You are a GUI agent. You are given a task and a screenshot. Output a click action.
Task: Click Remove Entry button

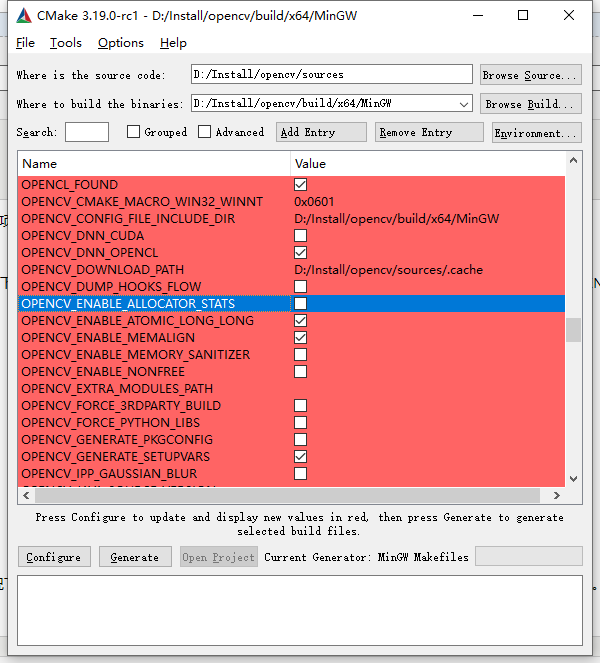[x=429, y=132]
